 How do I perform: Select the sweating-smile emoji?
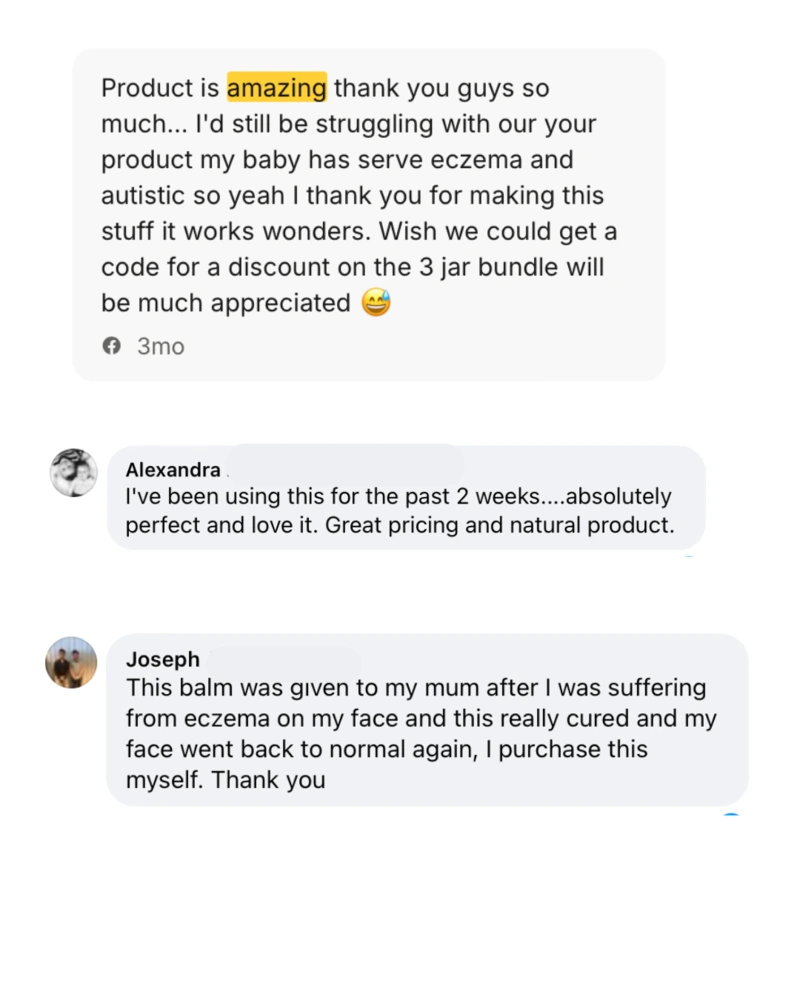[x=374, y=301]
